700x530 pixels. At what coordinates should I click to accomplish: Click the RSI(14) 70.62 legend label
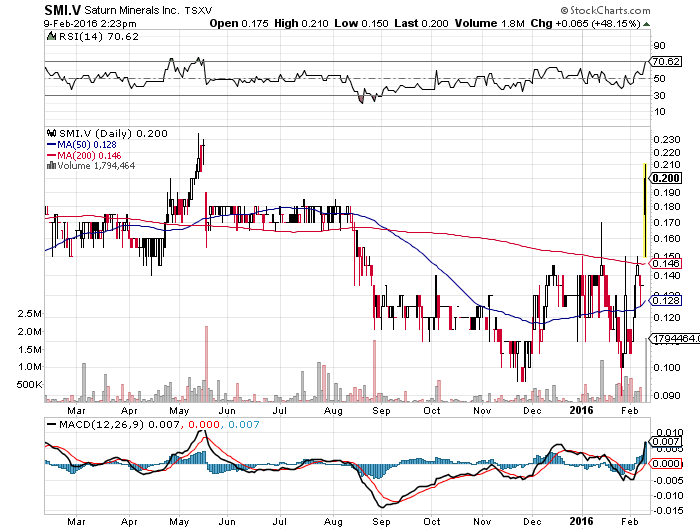99,37
